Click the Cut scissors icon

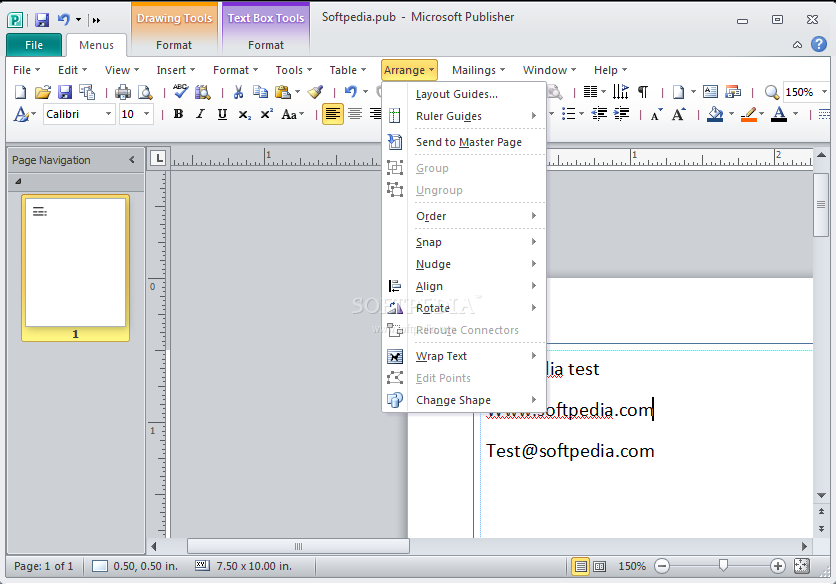click(238, 92)
